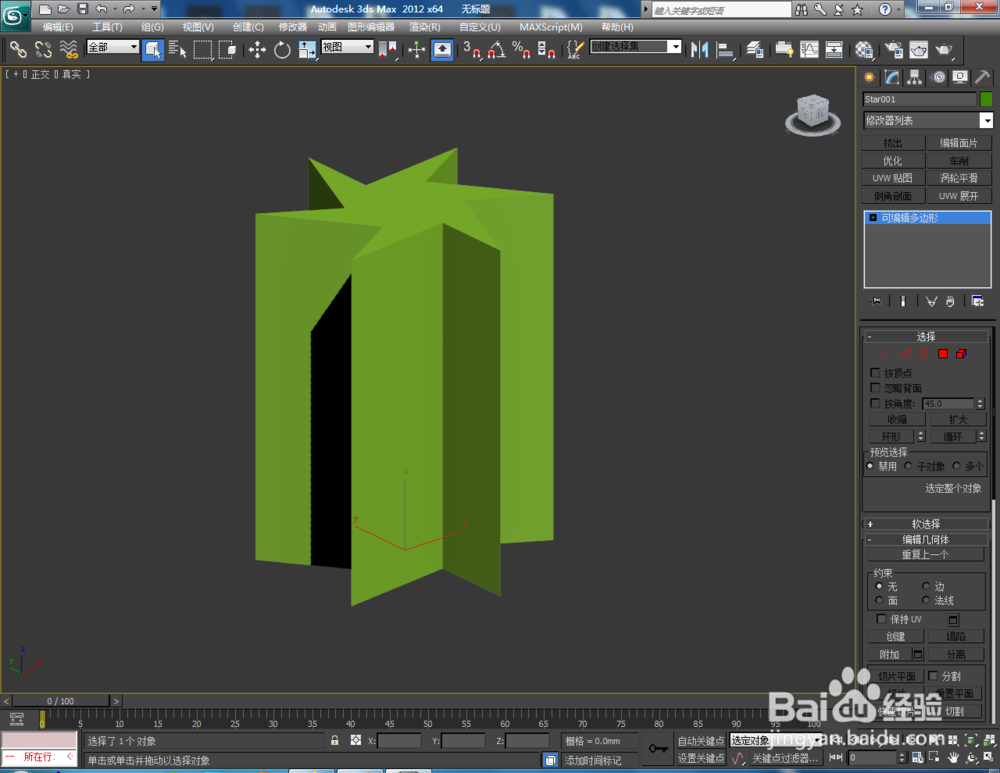Open the 编辑(E) menu
Image resolution: width=1000 pixels, height=773 pixels.
point(57,27)
